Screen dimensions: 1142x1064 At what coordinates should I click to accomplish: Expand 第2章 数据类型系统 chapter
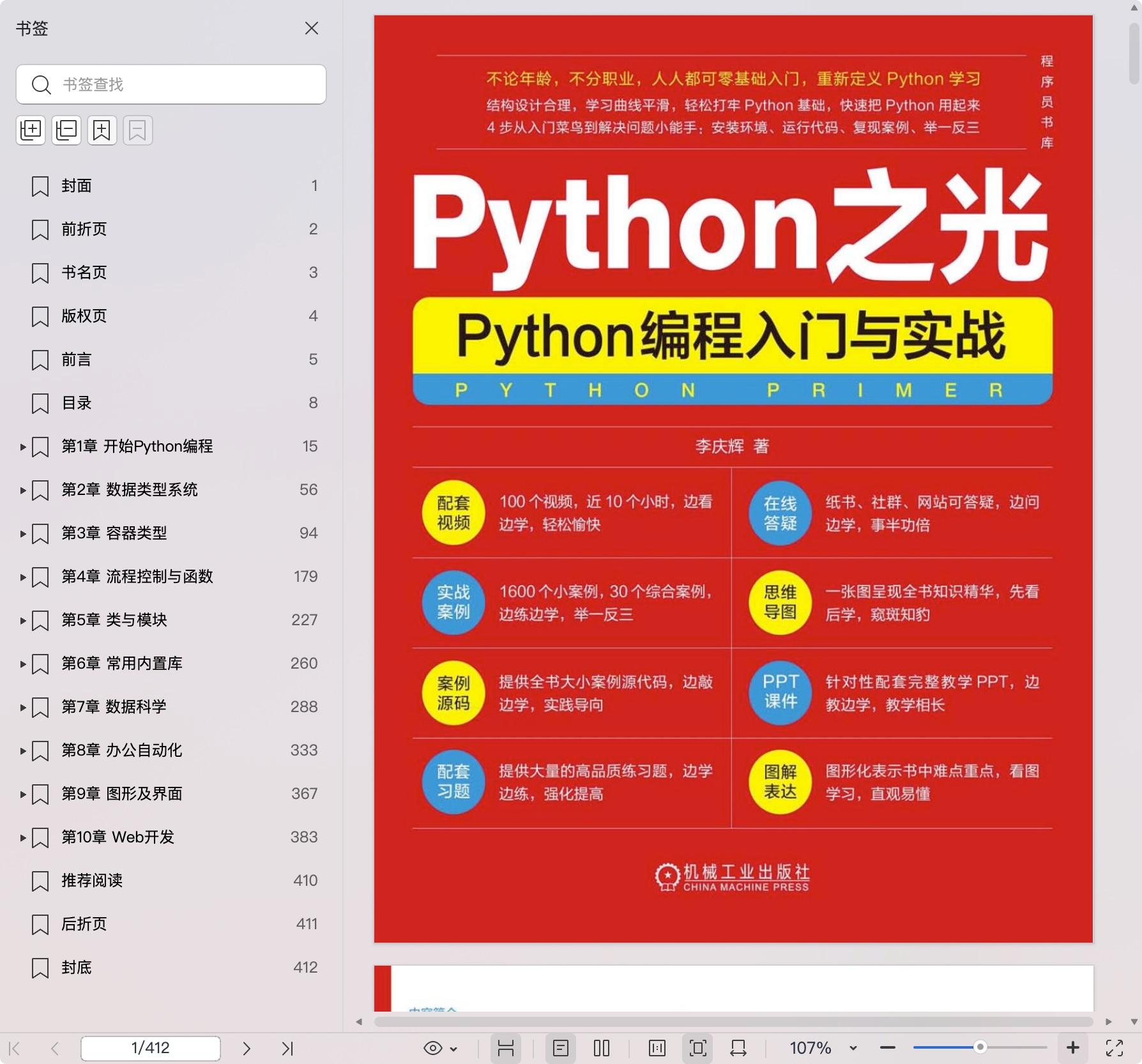pyautogui.click(x=23, y=490)
